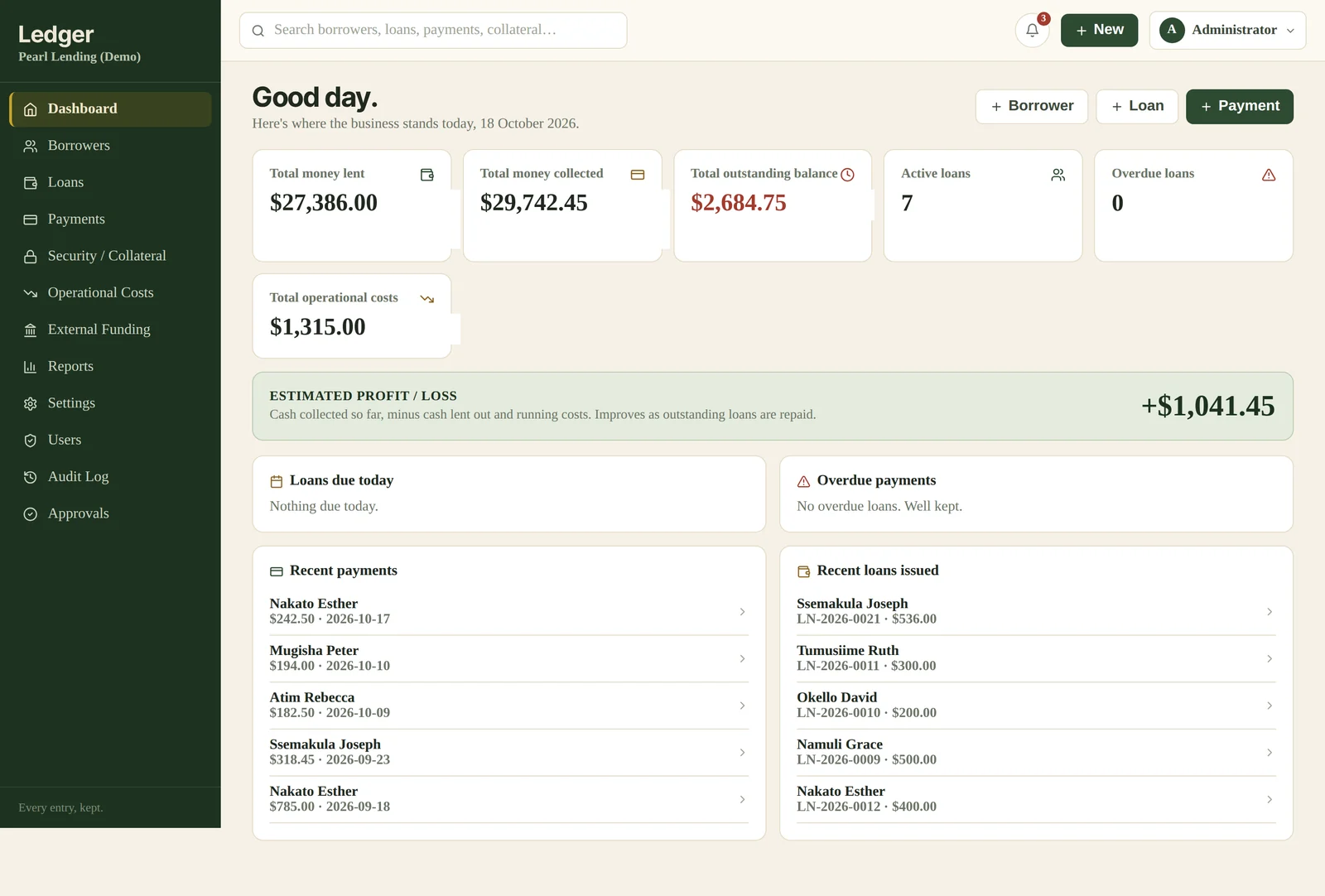Focus the search borrowers, loans, payments field

pos(433,31)
